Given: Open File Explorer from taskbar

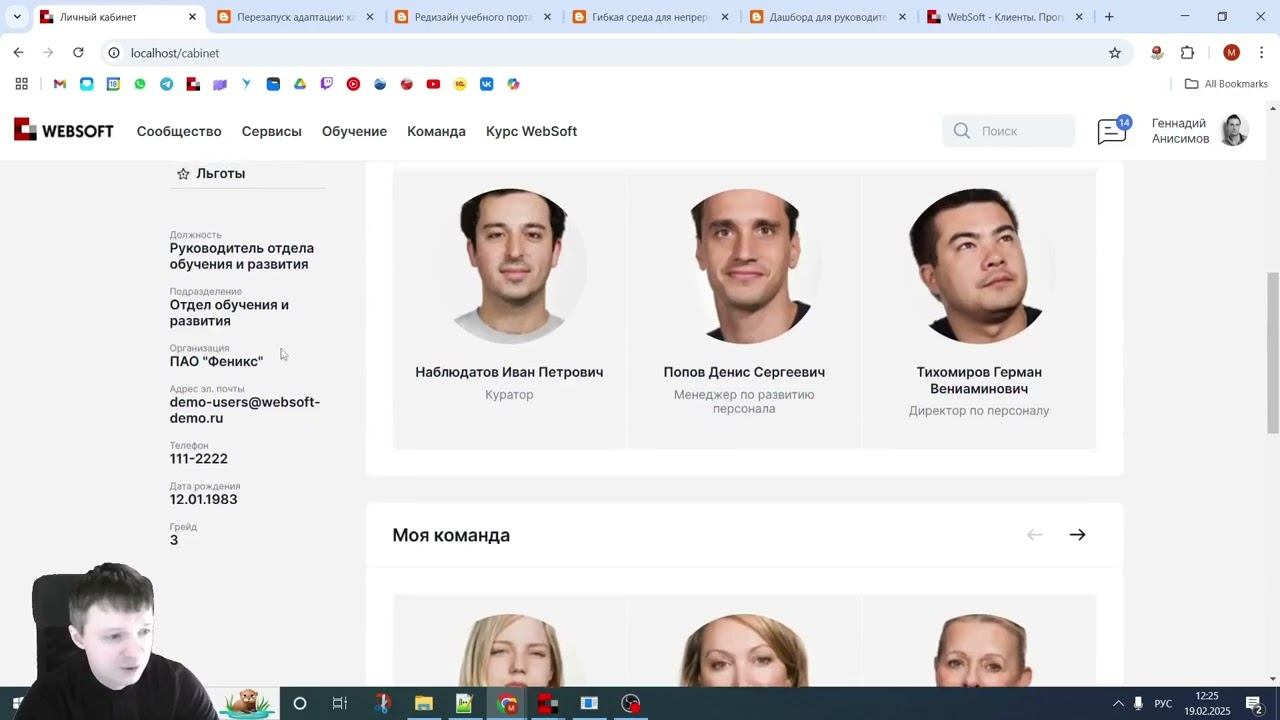Looking at the screenshot, I should click(x=424, y=704).
